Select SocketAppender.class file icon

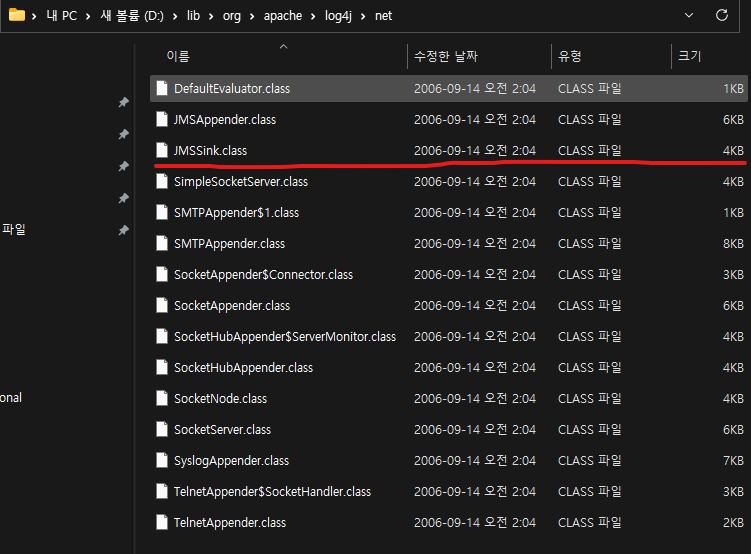pos(162,305)
